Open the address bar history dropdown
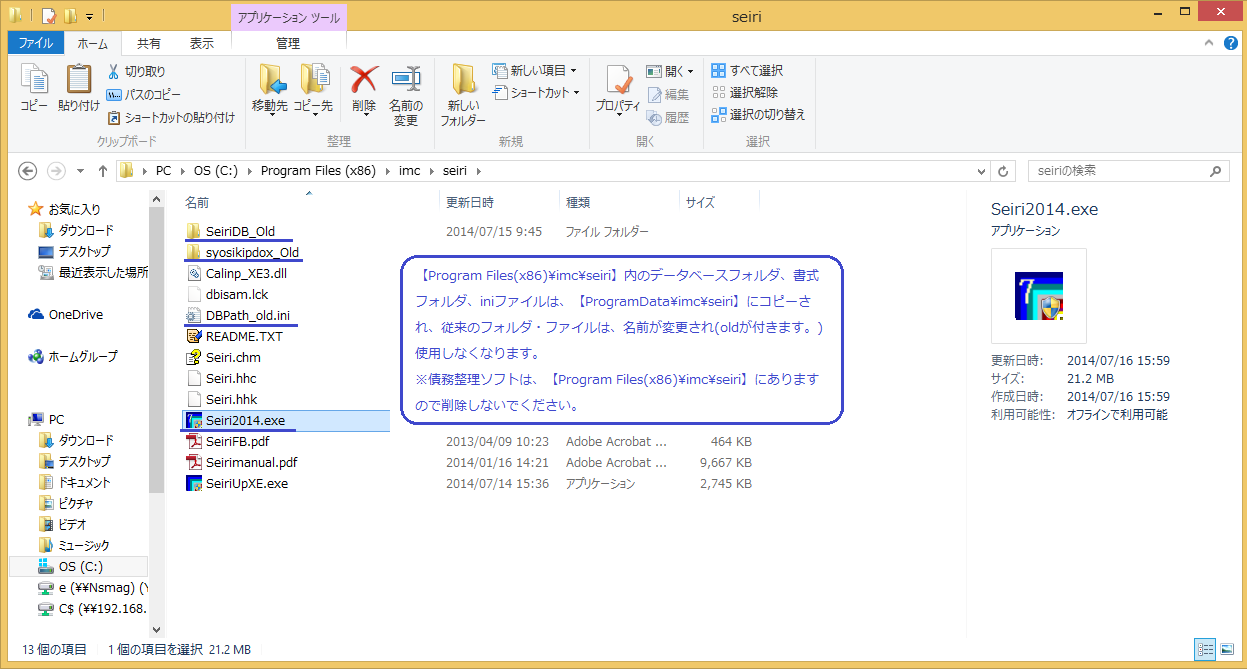 pos(981,170)
